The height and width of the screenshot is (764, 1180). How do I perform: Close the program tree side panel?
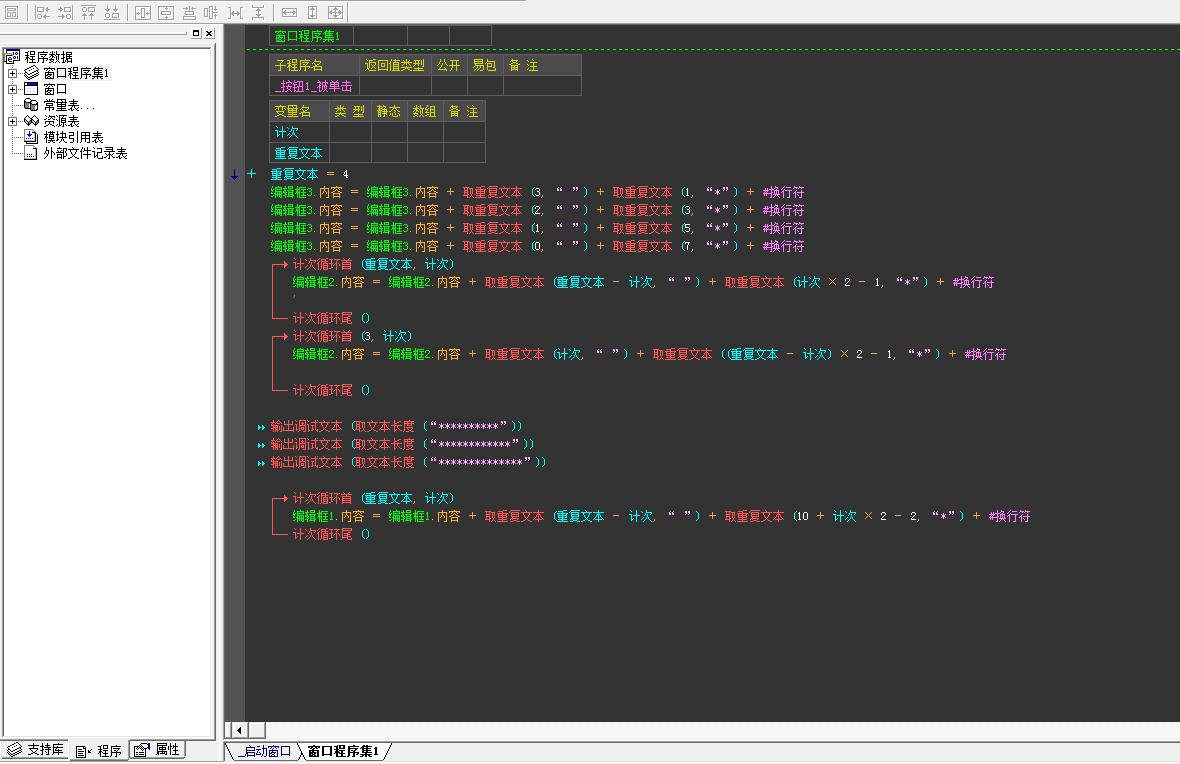[209, 33]
